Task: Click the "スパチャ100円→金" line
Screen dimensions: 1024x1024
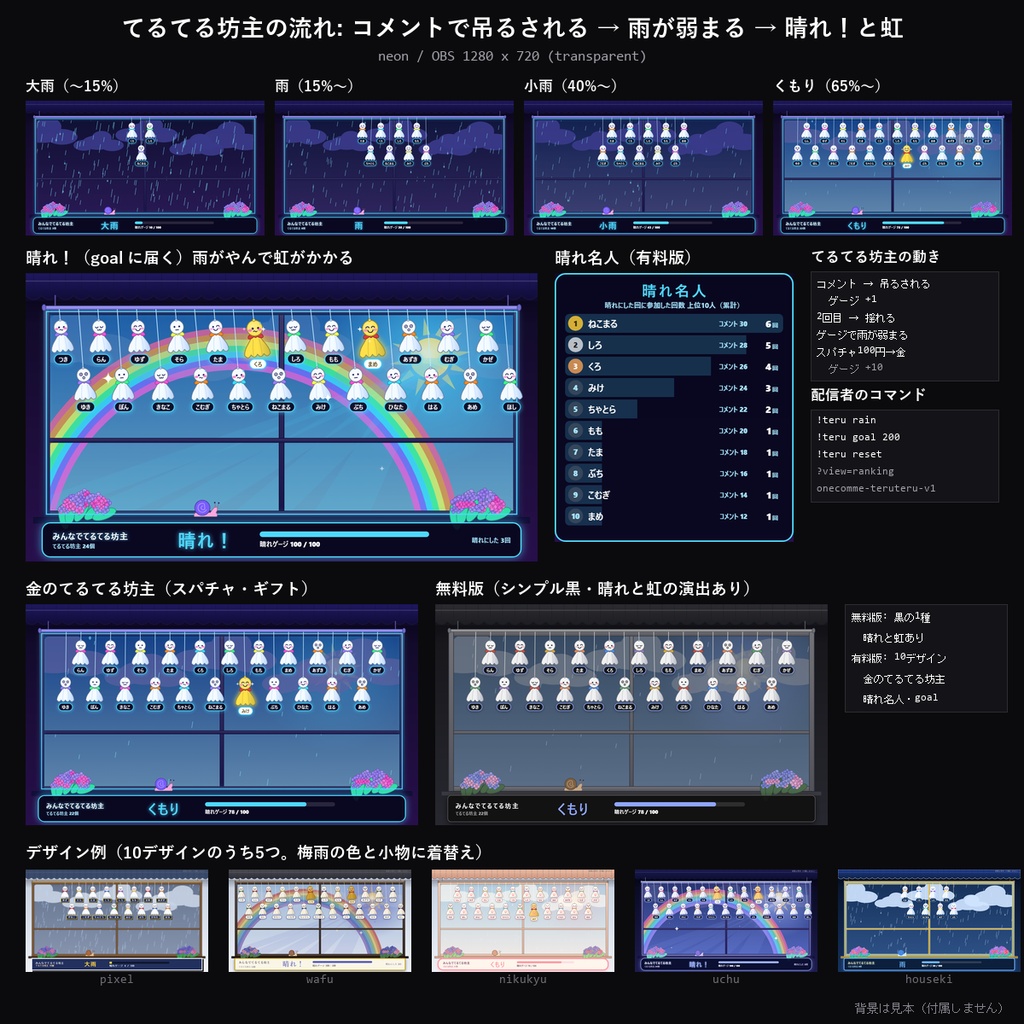Action: (x=861, y=351)
